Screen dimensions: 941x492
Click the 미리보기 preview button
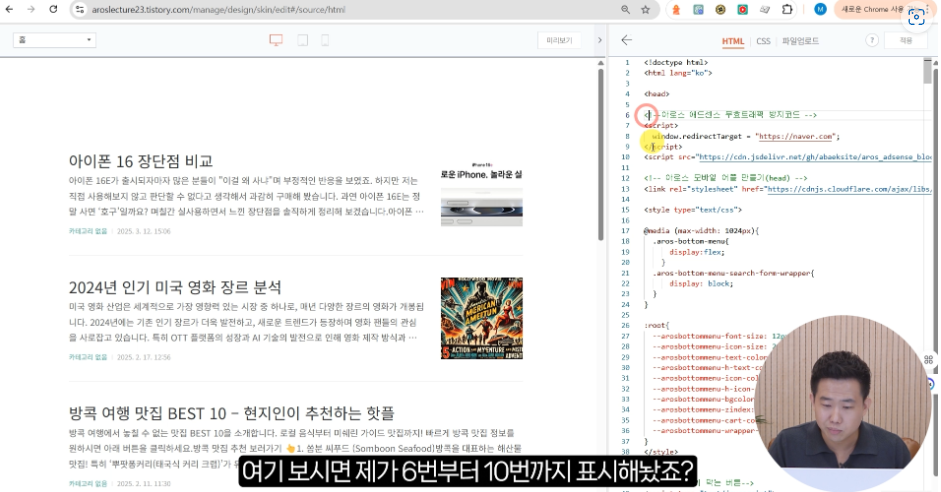pos(559,40)
